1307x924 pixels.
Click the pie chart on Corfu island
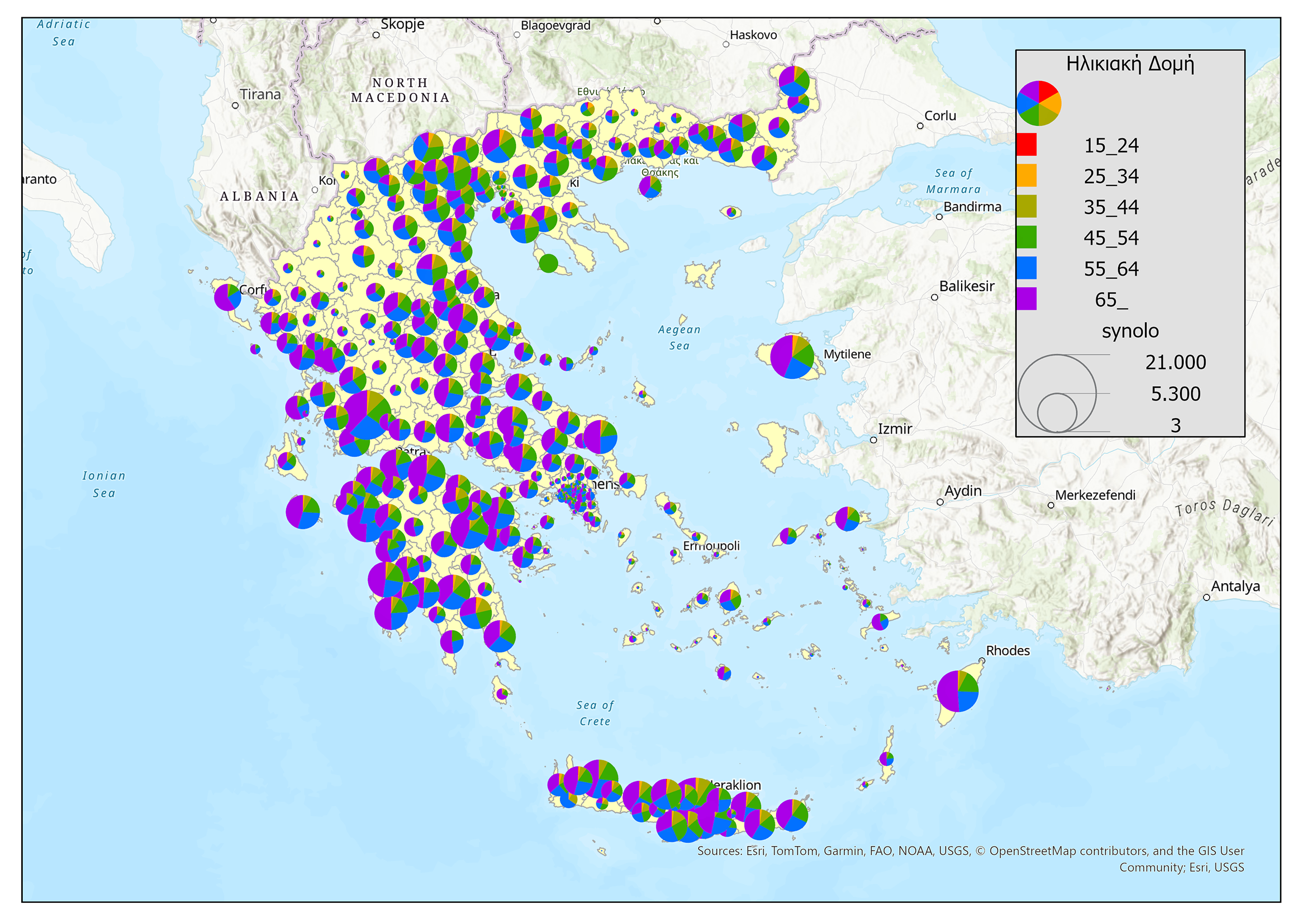coord(227,297)
